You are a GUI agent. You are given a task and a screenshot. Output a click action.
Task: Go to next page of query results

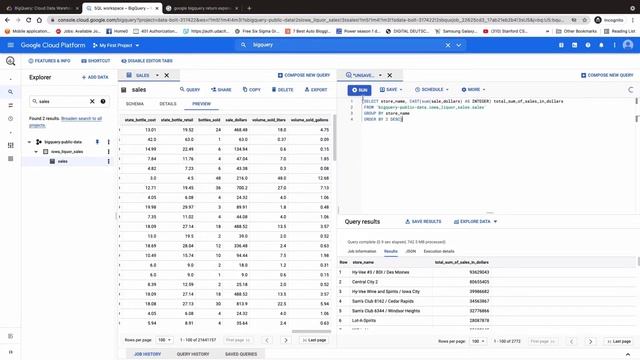(591, 341)
